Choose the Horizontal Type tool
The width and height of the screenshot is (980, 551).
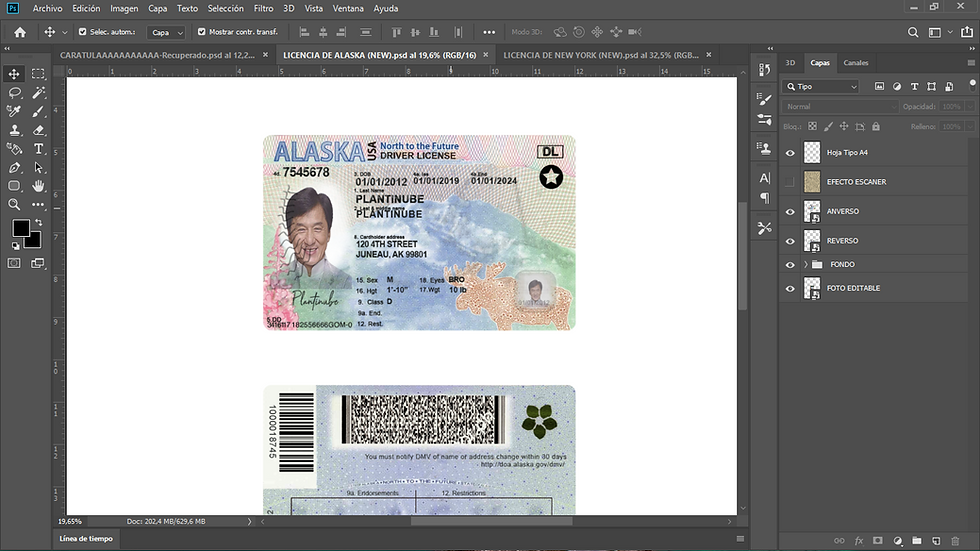(39, 149)
